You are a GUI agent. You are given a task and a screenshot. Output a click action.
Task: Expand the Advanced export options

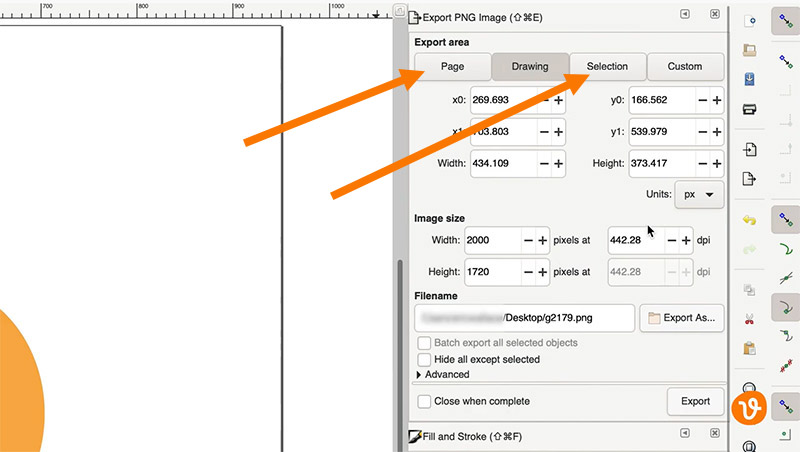pos(419,374)
